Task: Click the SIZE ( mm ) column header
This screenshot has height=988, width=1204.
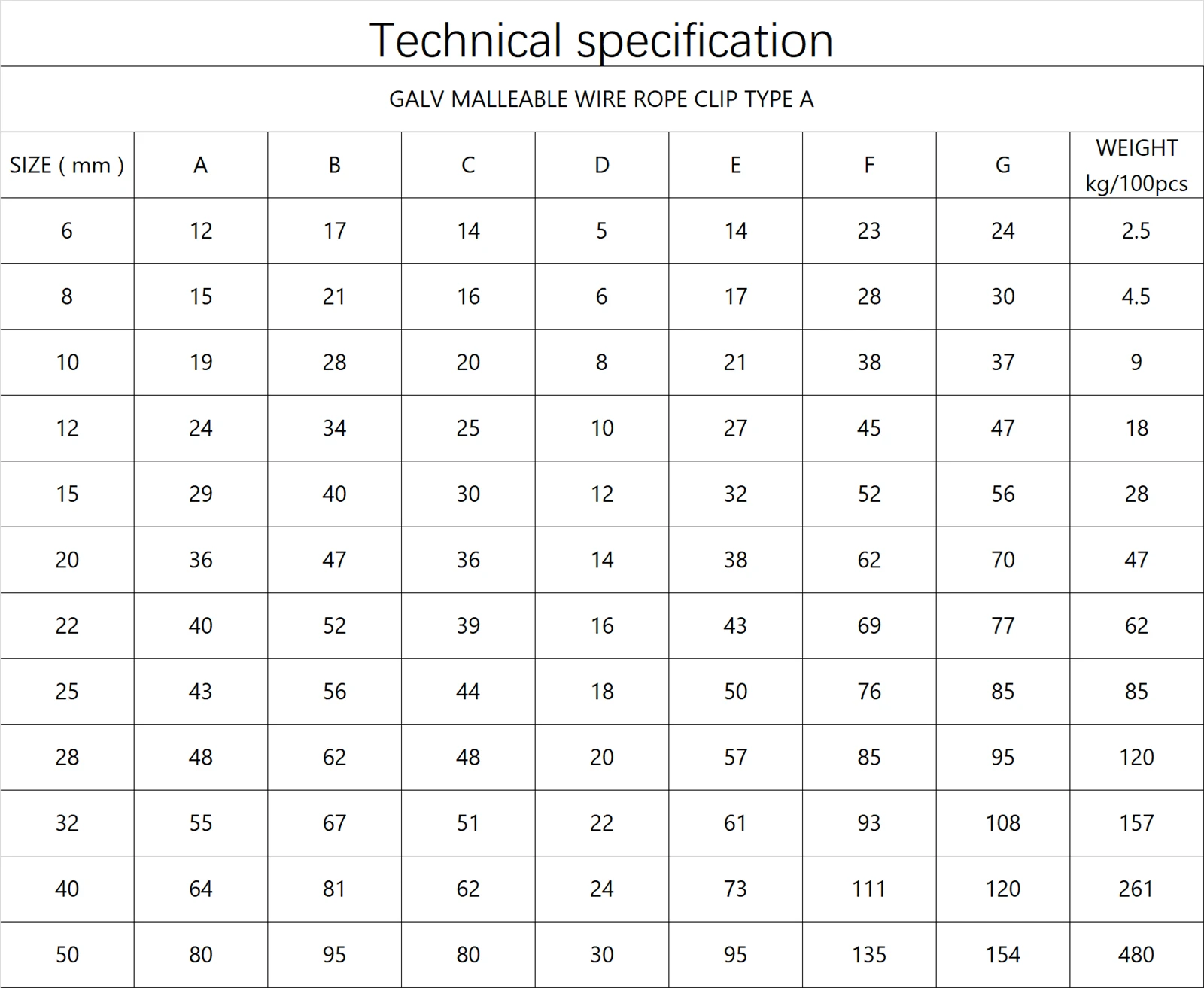Action: coord(67,166)
